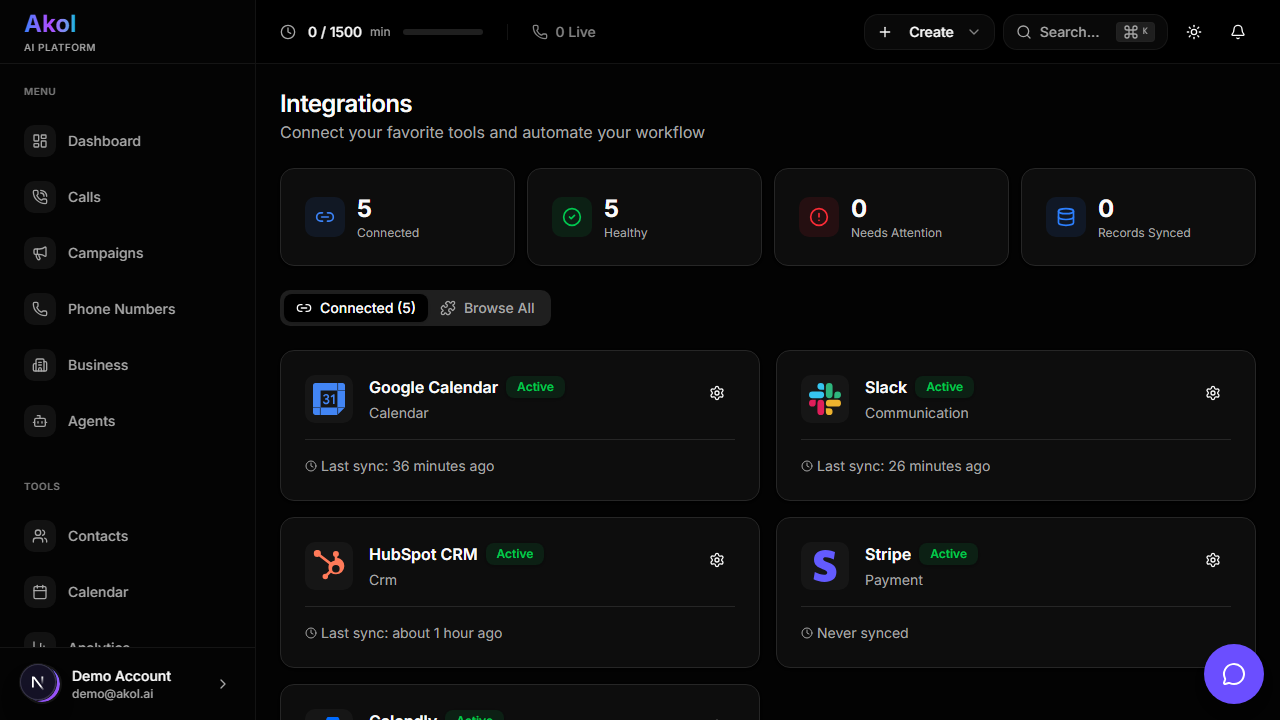Open the Dashboard from the sidebar
The image size is (1280, 720).
tap(104, 141)
